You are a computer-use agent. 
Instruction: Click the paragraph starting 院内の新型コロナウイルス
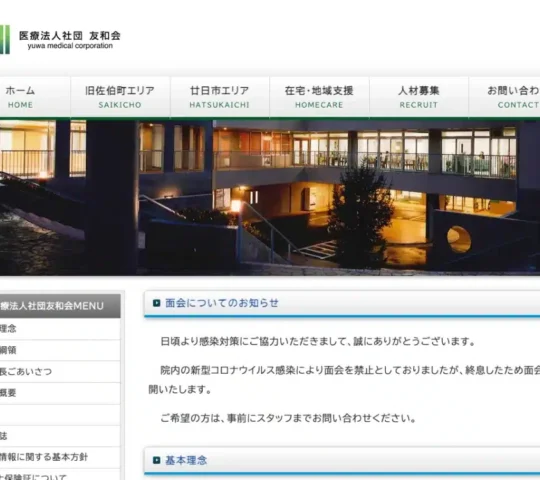[344, 380]
